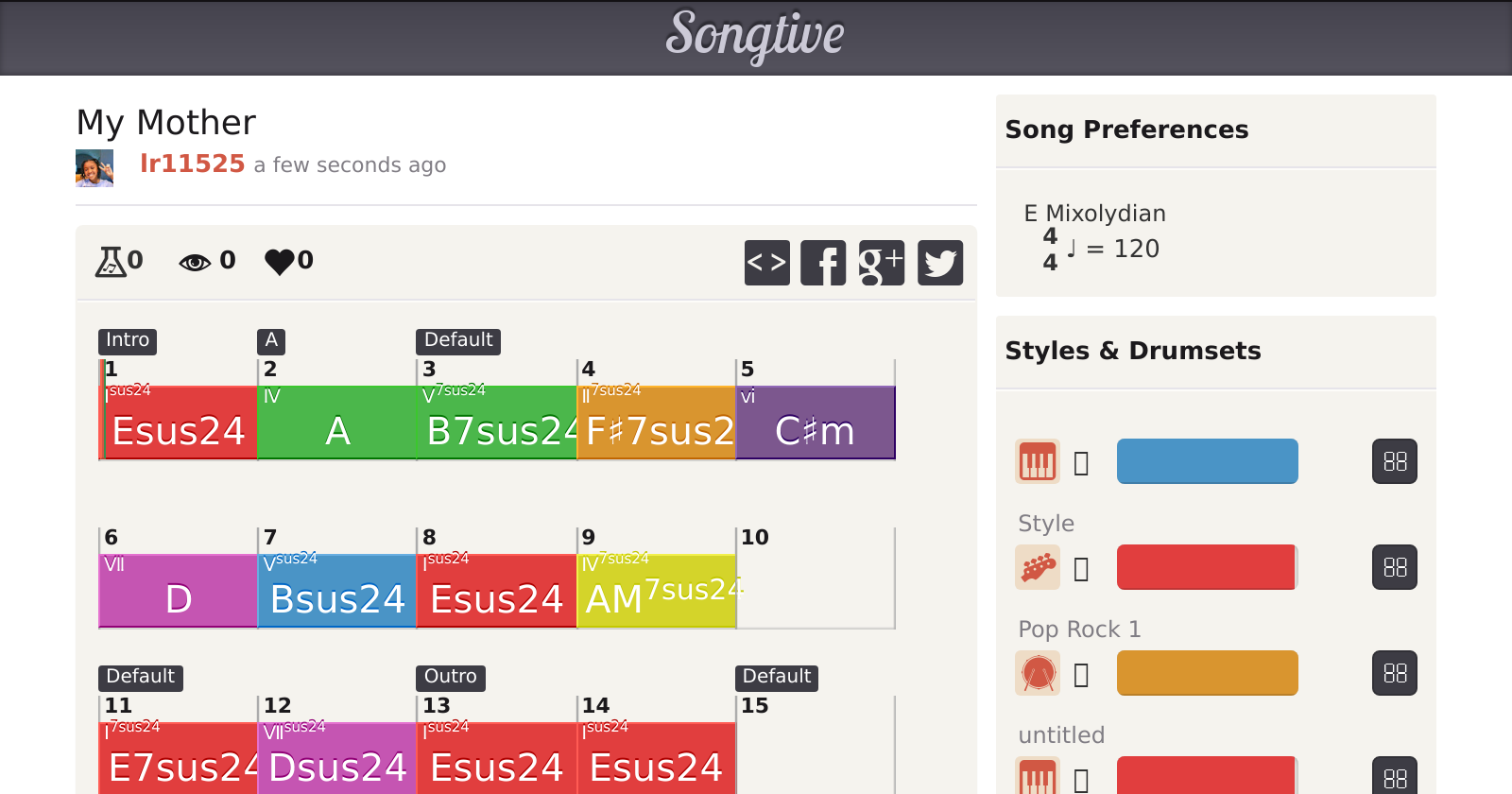Select the drum instrument icon
The height and width of the screenshot is (794, 1512).
pos(1037,674)
